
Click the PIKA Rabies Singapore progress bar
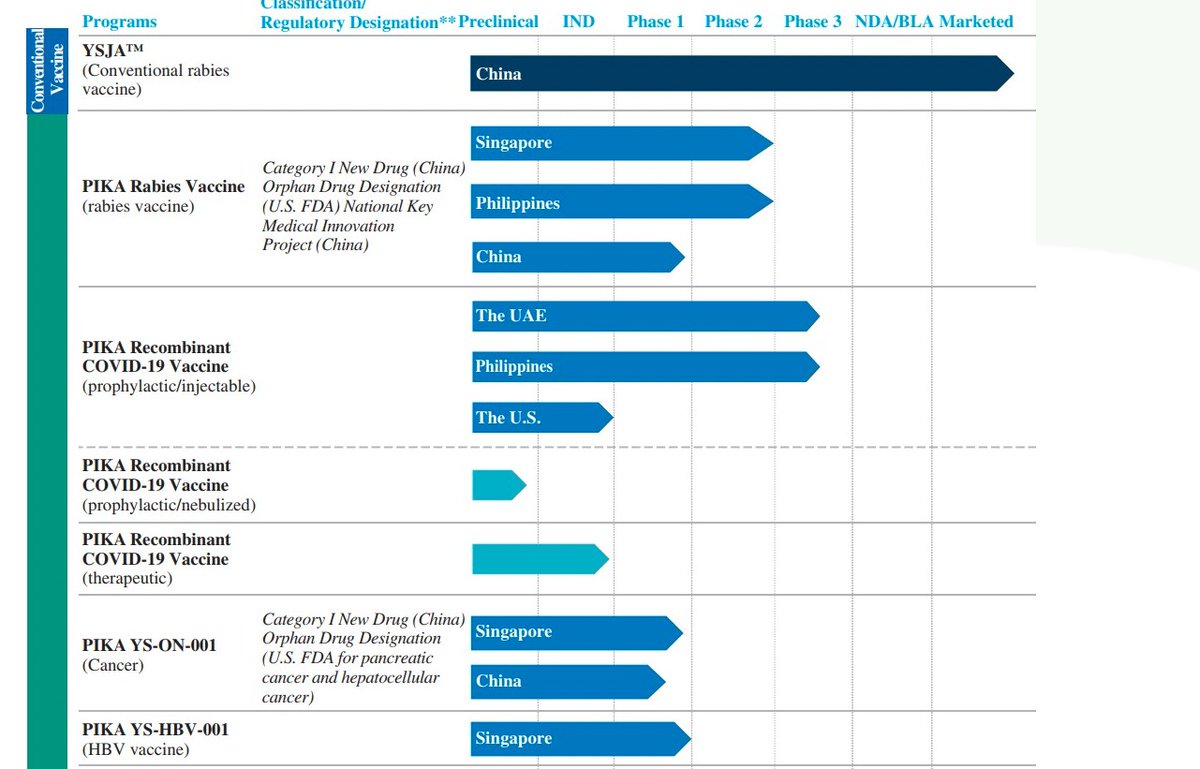[x=621, y=143]
